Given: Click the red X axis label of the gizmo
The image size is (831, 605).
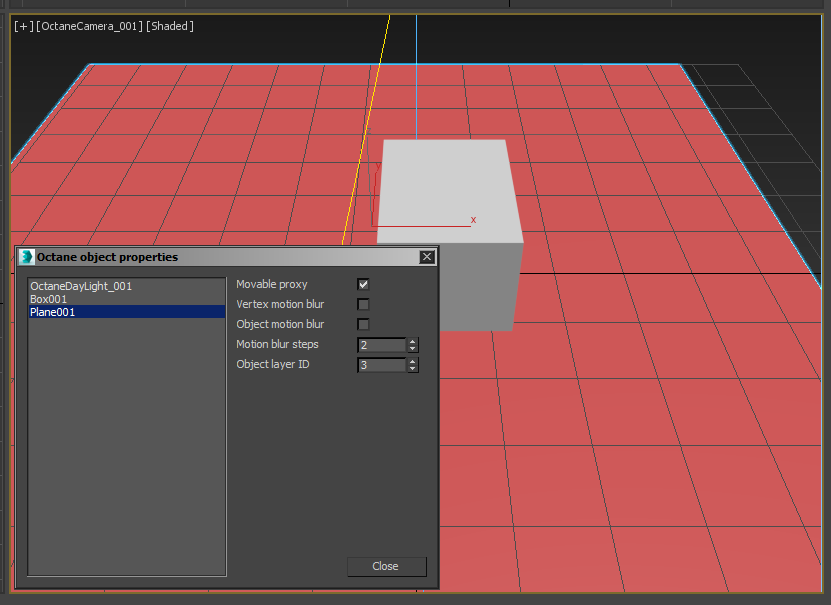Looking at the screenshot, I should click(x=473, y=219).
